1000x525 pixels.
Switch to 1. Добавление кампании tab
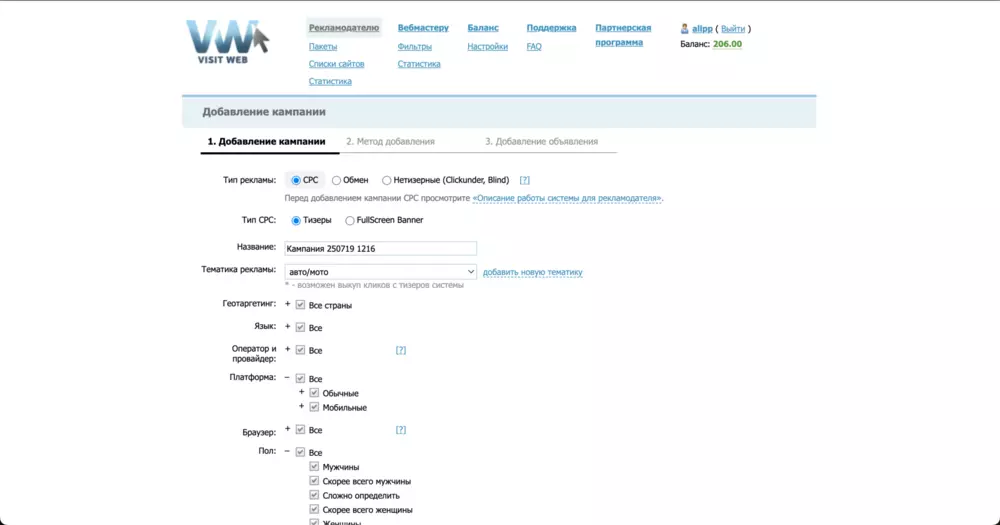tap(267, 142)
